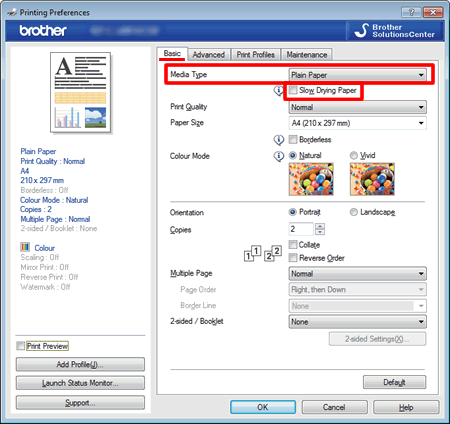Enable the Slow Drying Paper checkbox
The image size is (450, 424).
point(293,90)
